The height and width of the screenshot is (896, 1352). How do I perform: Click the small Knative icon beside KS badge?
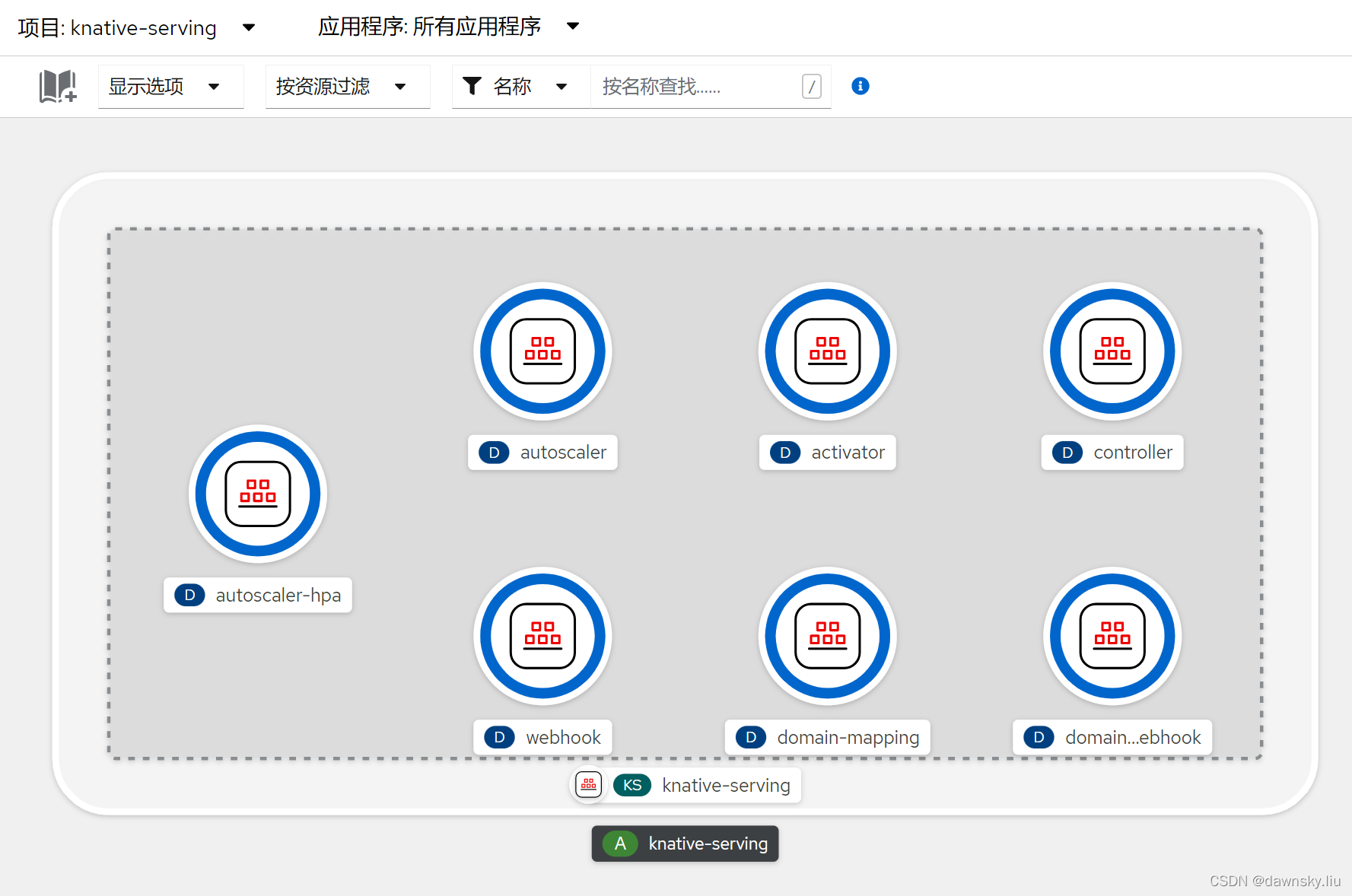[589, 784]
